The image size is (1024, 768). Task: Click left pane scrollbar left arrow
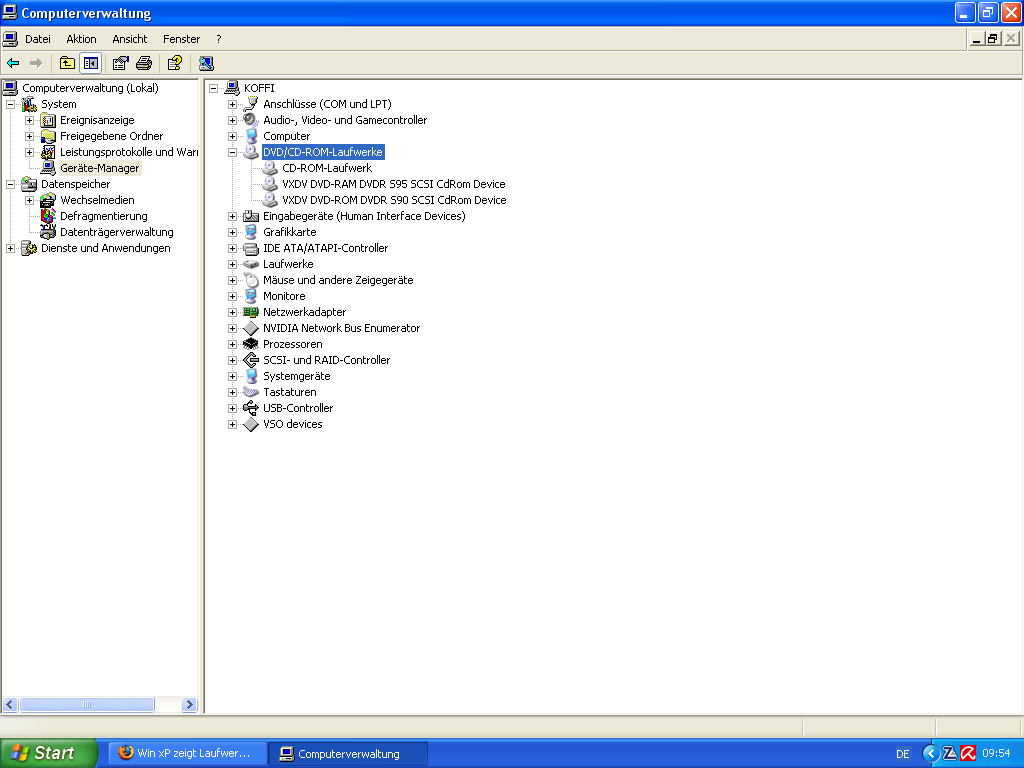tap(10, 704)
